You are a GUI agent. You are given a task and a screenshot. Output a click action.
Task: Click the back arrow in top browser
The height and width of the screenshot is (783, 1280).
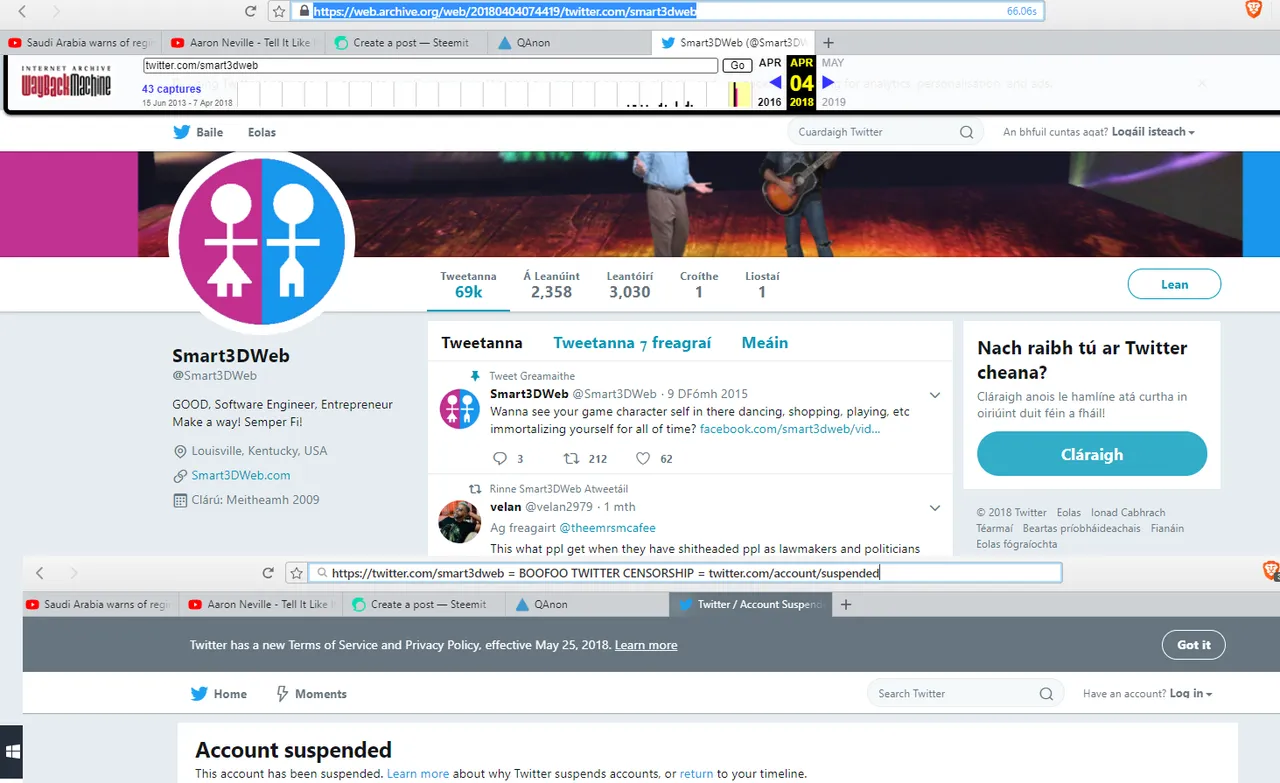tap(22, 11)
